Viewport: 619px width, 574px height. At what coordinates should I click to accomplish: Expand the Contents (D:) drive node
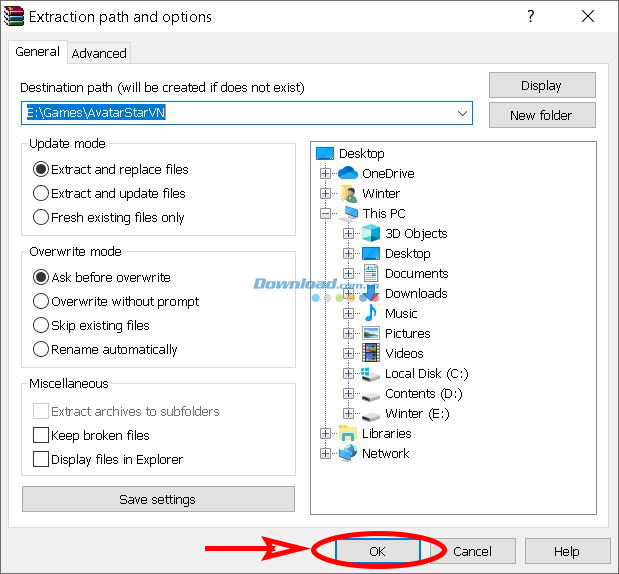point(348,394)
